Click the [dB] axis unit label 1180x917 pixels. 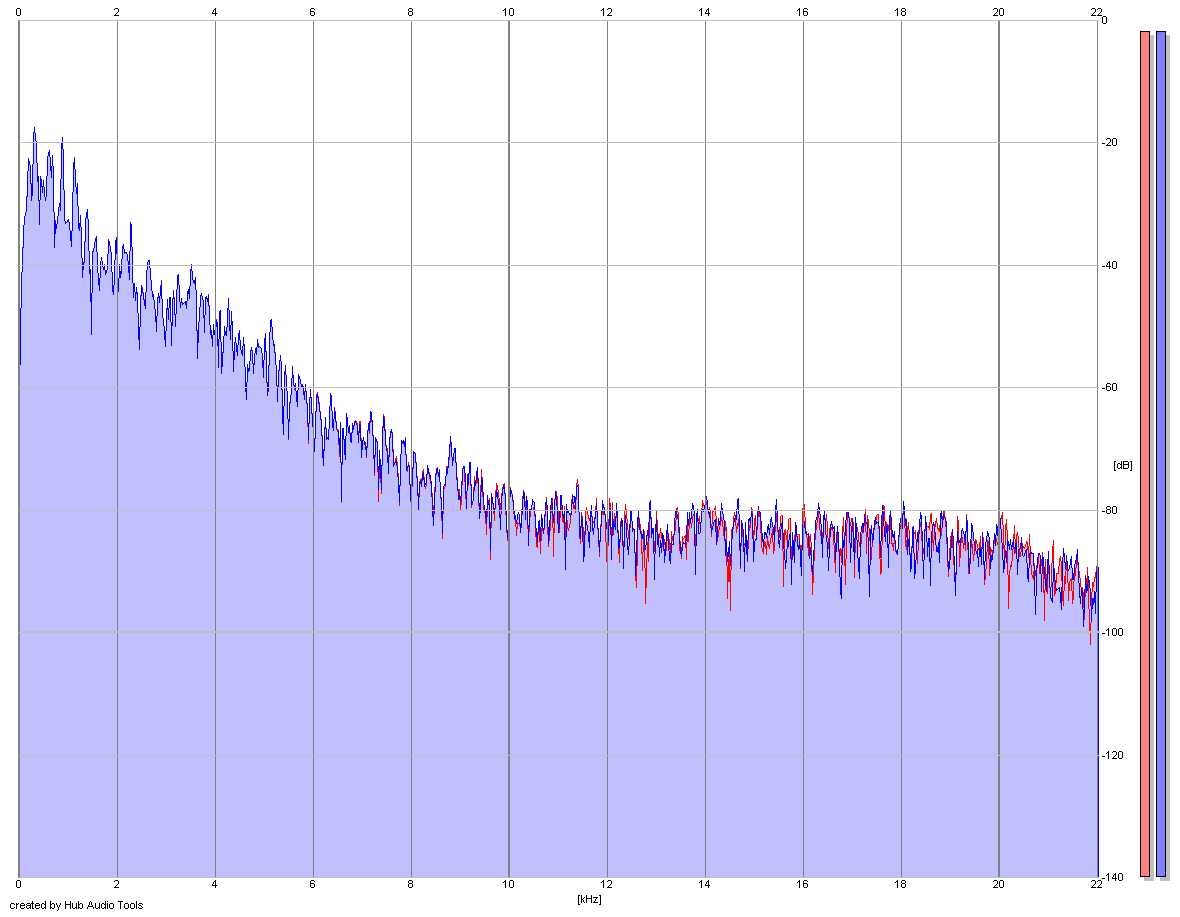(x=1122, y=465)
